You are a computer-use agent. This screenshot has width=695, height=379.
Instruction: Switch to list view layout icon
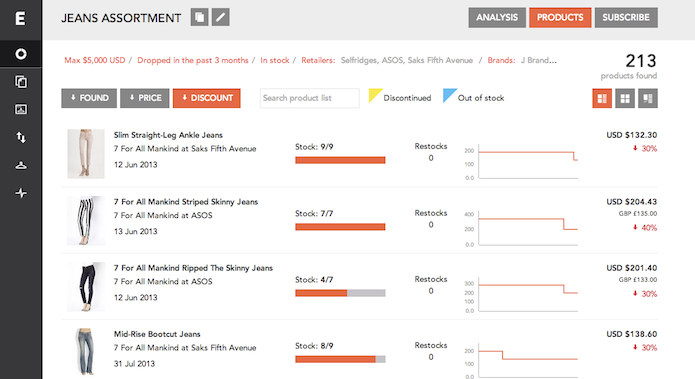[x=602, y=98]
